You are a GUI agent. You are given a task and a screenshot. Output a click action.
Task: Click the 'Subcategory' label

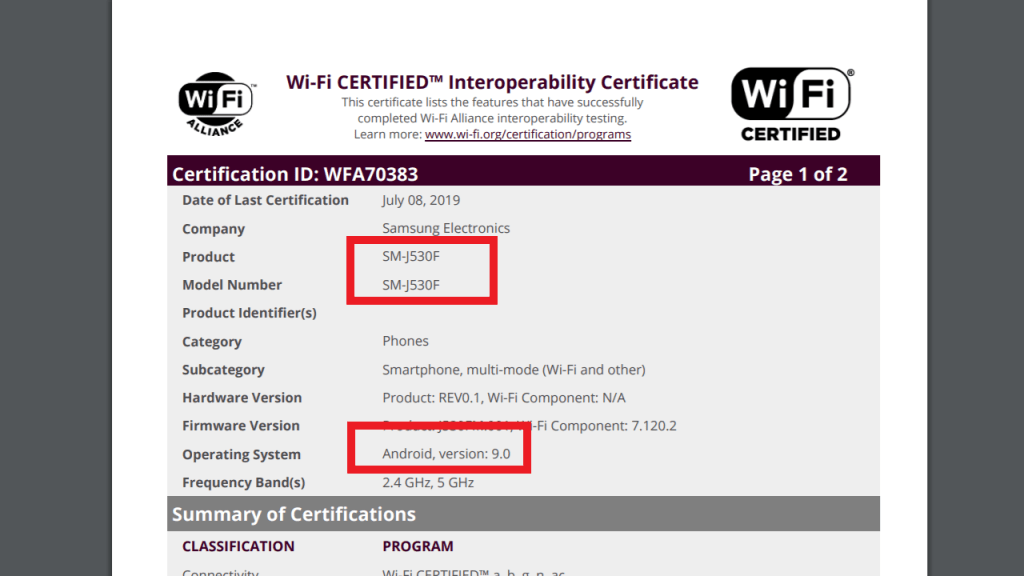(223, 370)
